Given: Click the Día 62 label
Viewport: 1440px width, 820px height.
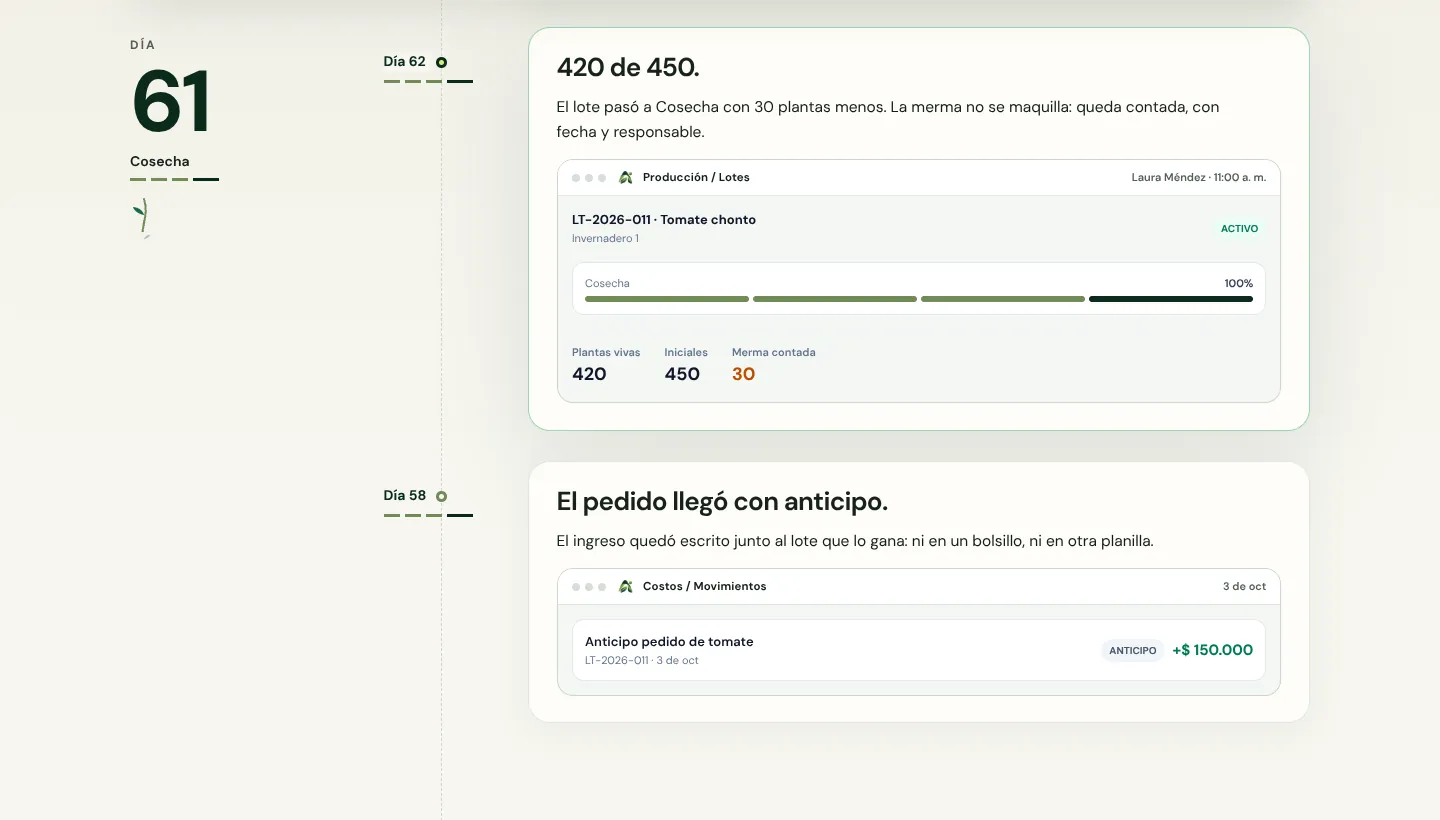Looking at the screenshot, I should point(405,62).
